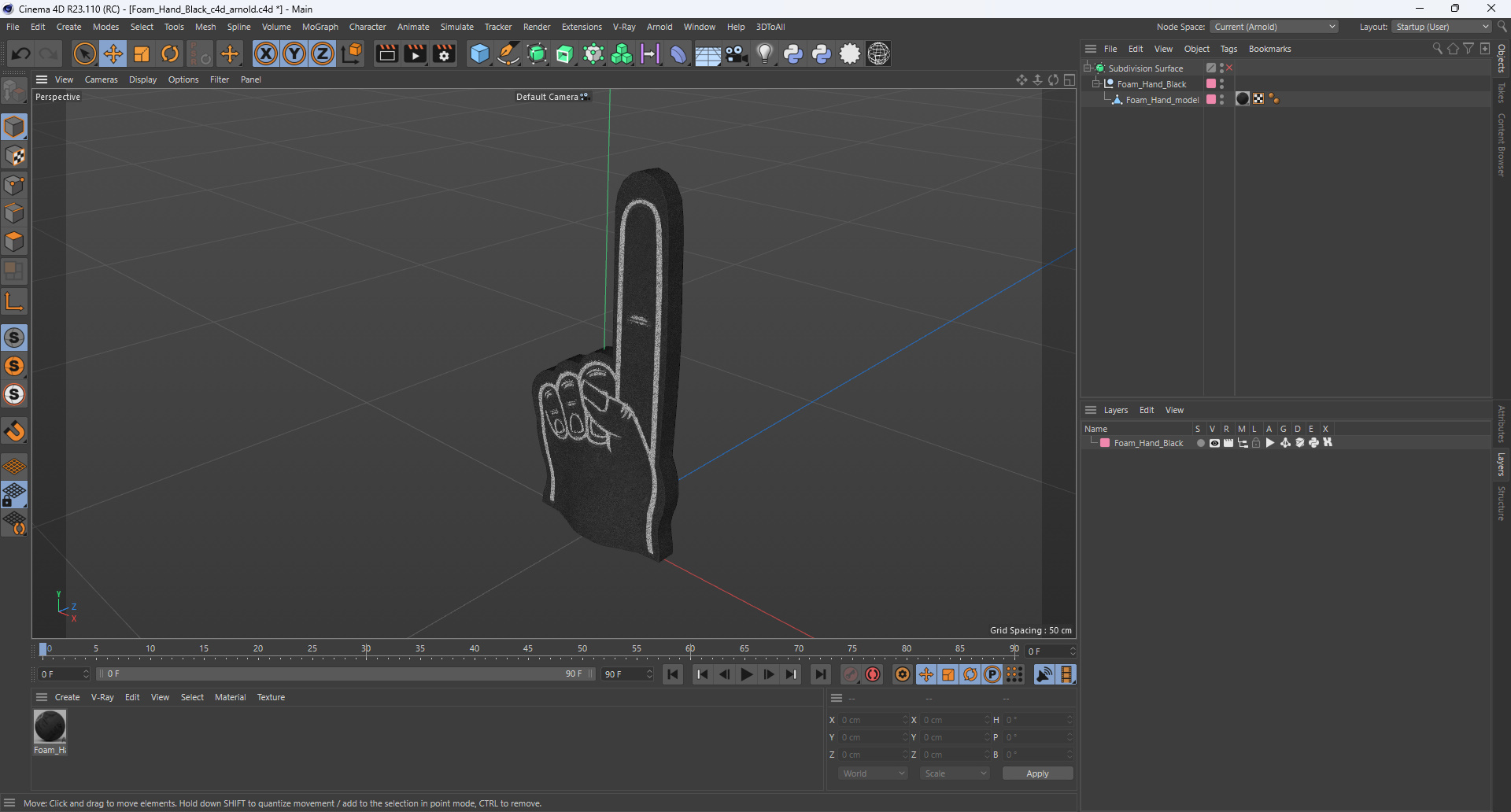The image size is (1511, 812).
Task: Click the Undo arrow icon
Action: (21, 54)
